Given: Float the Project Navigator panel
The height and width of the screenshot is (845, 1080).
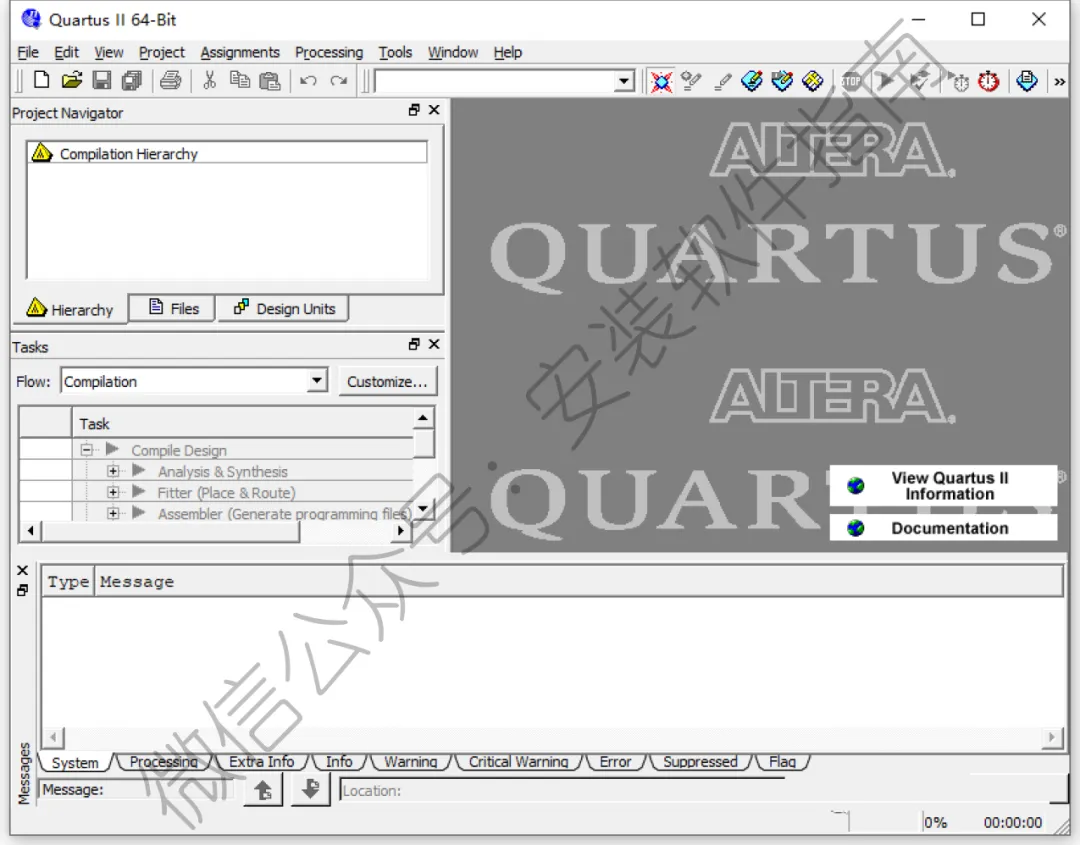Looking at the screenshot, I should click(414, 109).
